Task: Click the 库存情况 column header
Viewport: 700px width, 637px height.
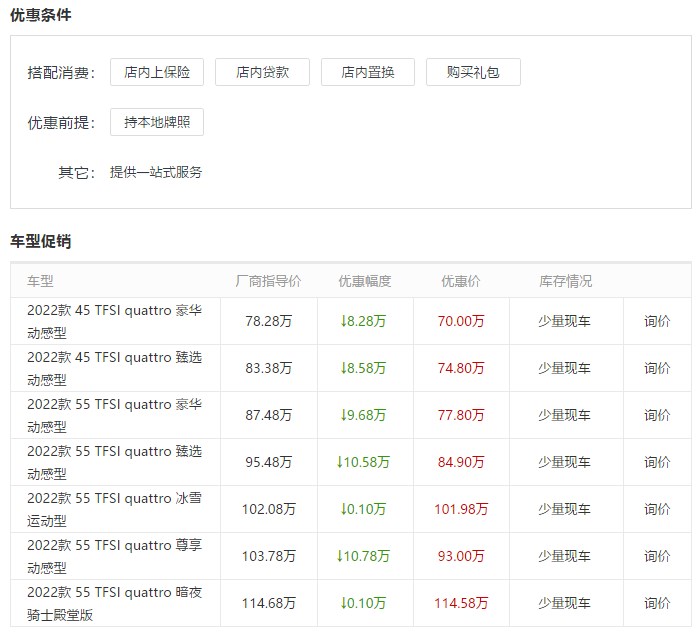Action: click(566, 281)
